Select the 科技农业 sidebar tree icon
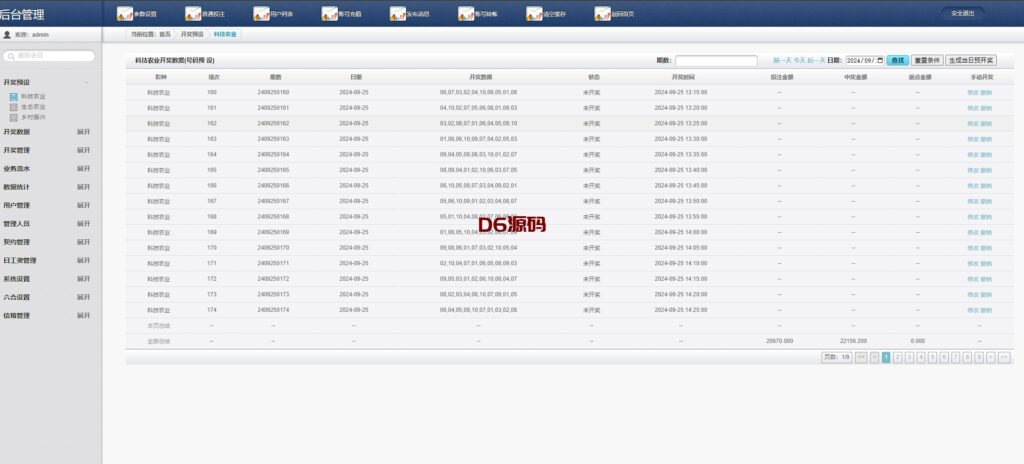Image resolution: width=1024 pixels, height=464 pixels. [14, 97]
